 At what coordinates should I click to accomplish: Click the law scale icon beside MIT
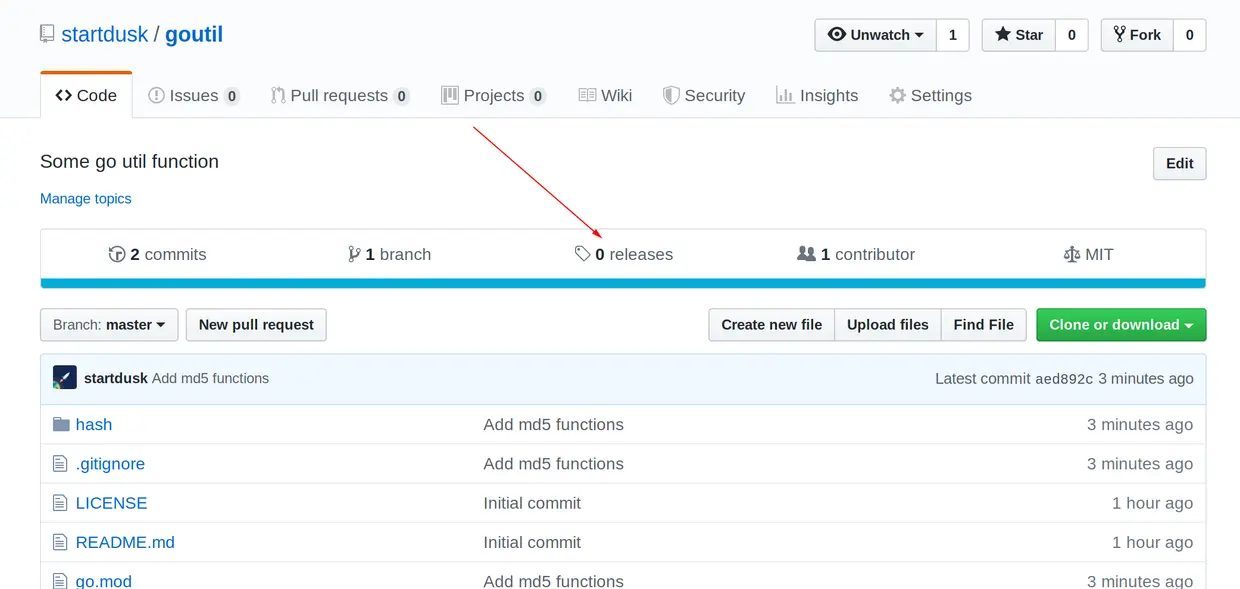(1072, 254)
